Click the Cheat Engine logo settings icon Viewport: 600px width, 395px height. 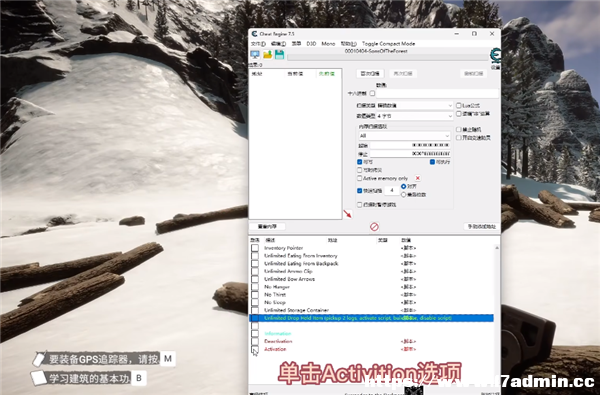click(495, 55)
